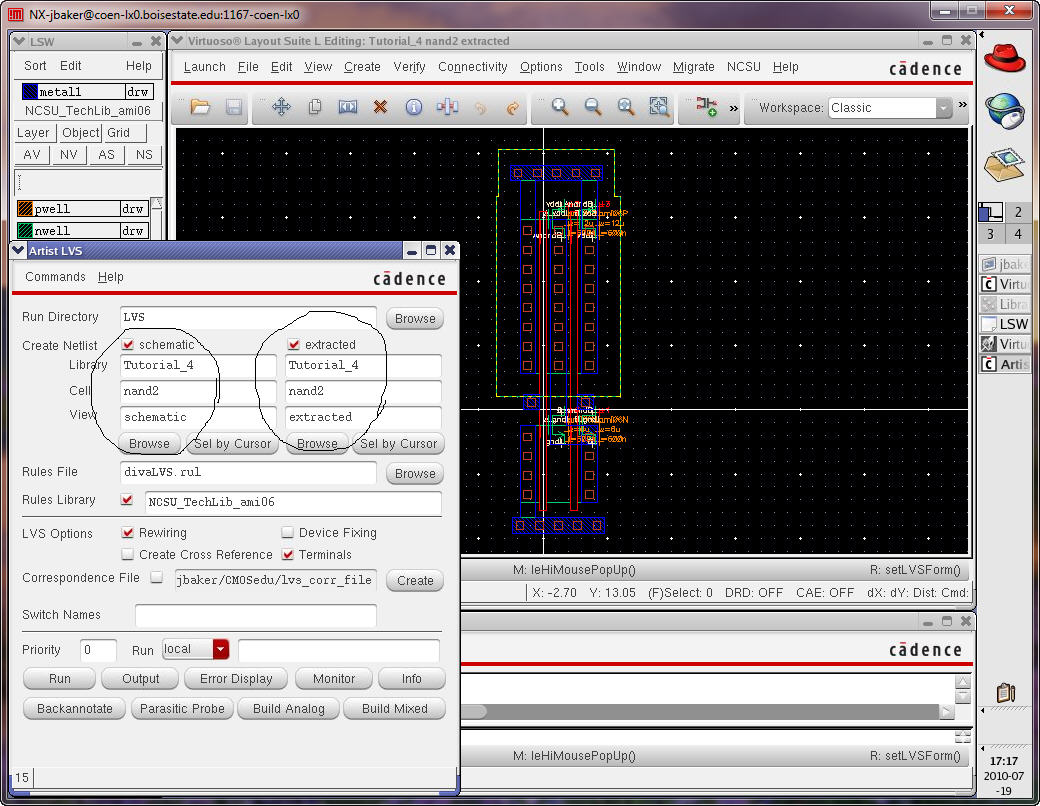Click the Zoom In magnifier icon
The image size is (1040, 806).
point(560,108)
